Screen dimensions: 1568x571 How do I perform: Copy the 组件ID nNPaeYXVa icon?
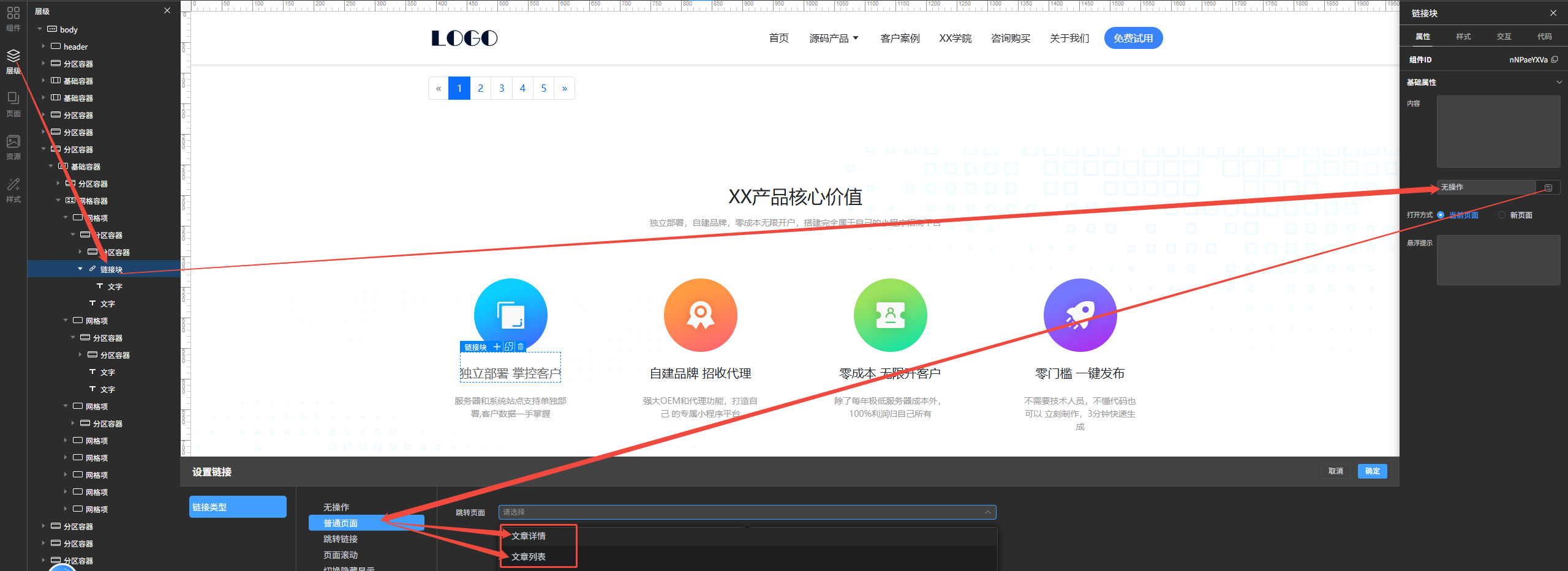[x=1555, y=59]
